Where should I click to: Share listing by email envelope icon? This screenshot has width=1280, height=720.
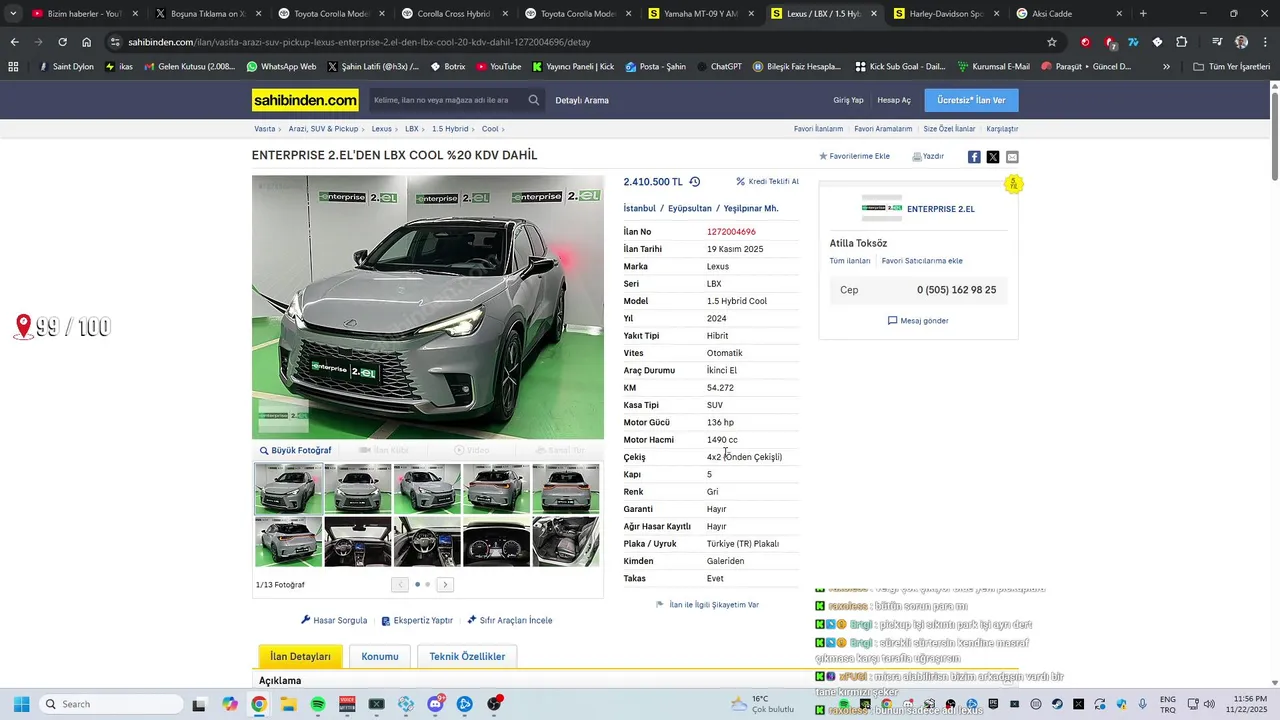point(1012,157)
